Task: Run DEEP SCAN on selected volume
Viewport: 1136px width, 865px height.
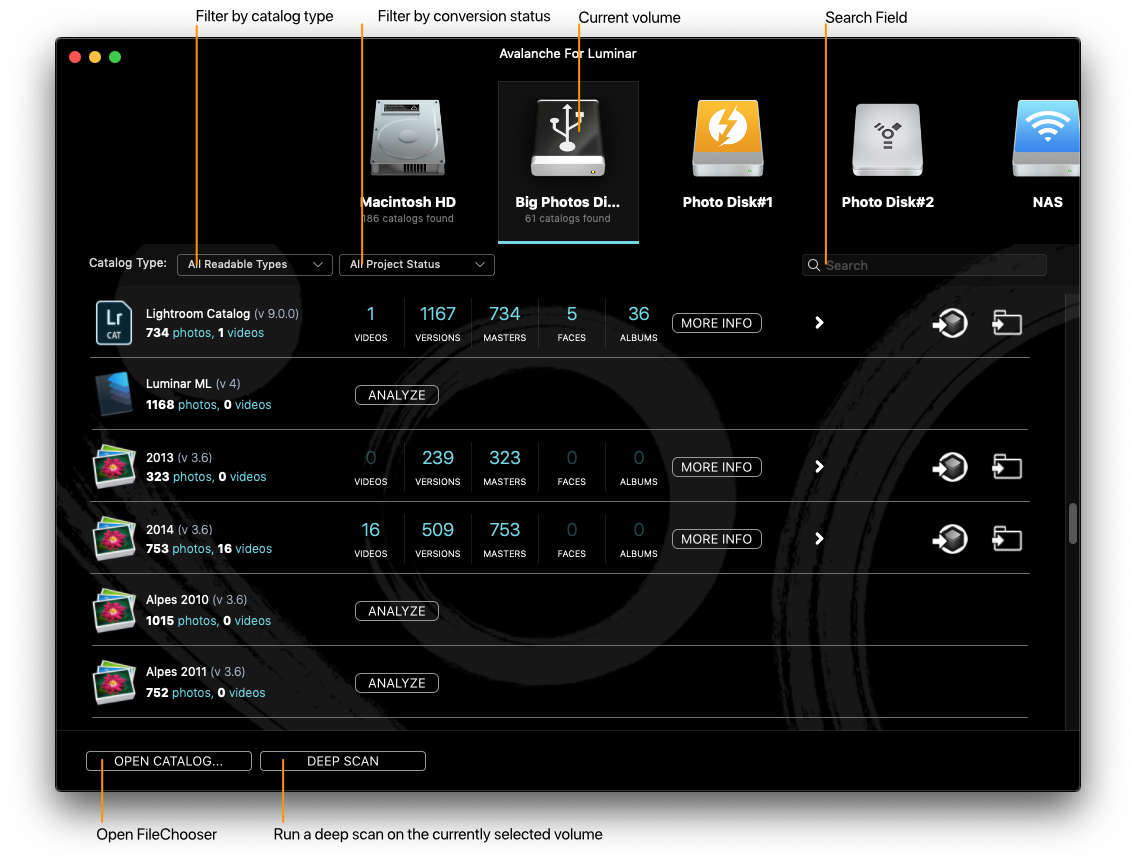Action: [343, 761]
